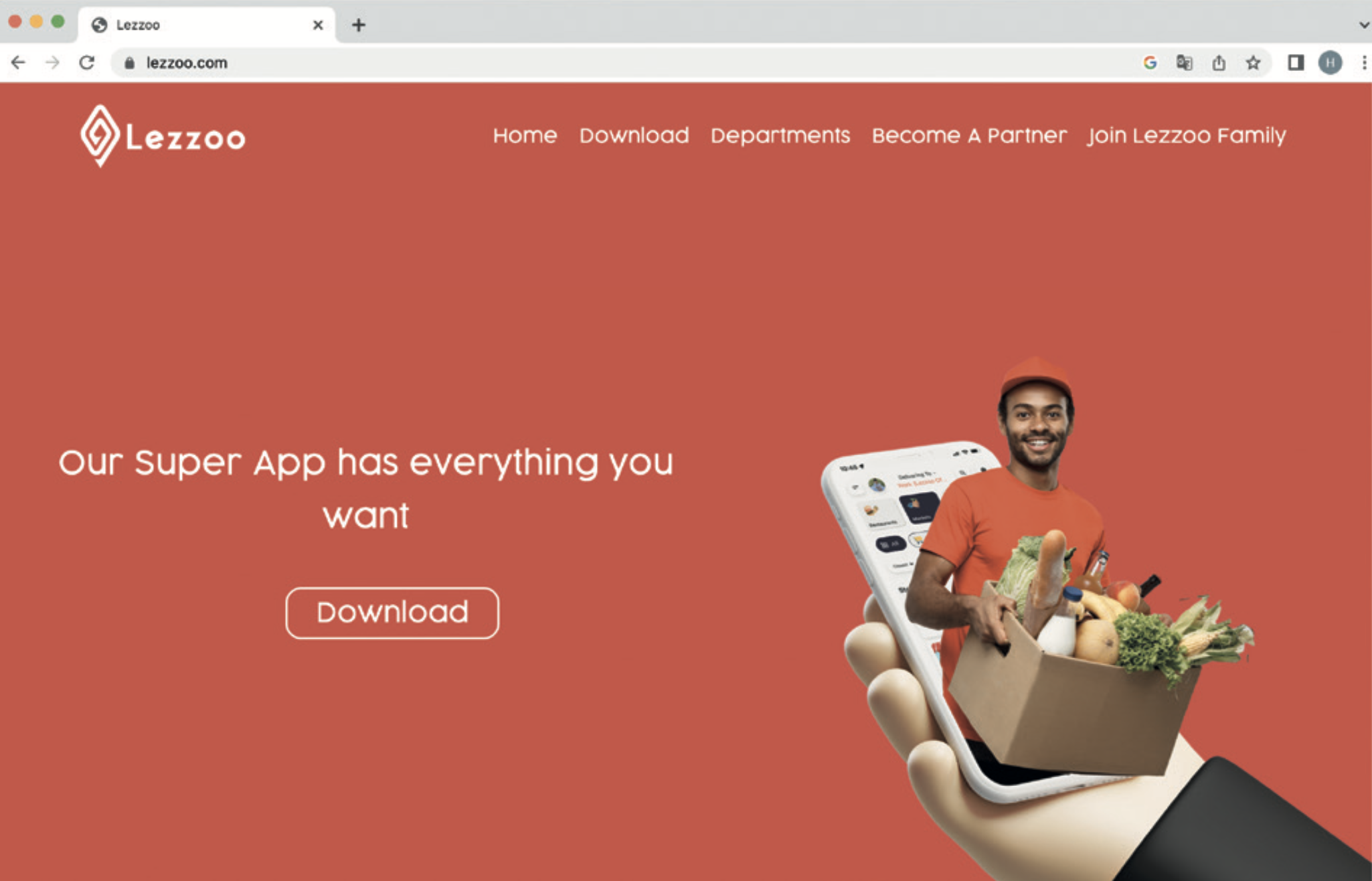Open the profile avatar menu
This screenshot has height=881, width=1372.
[1330, 63]
